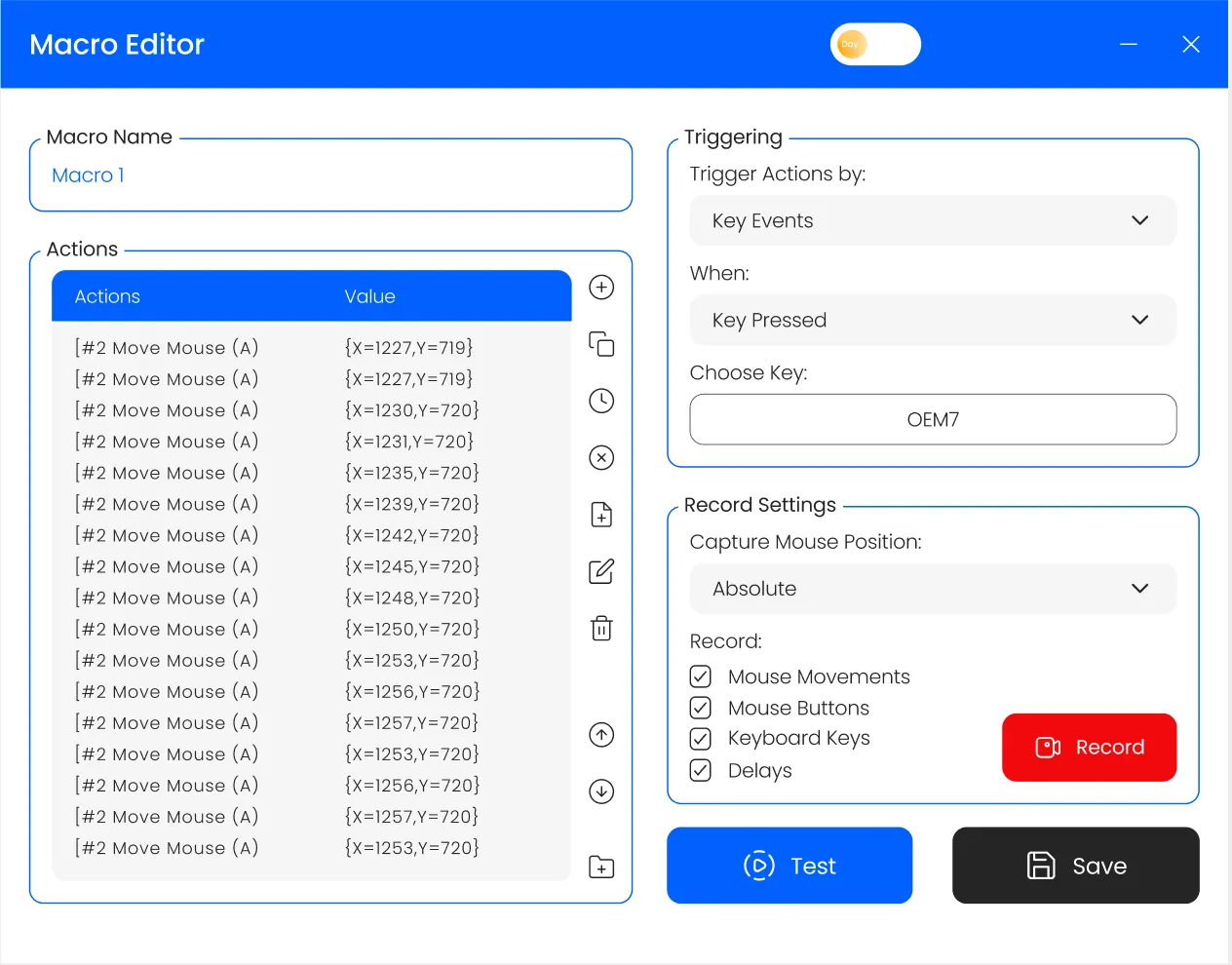Click the copy action icon
This screenshot has height=965, width=1232.
[601, 344]
